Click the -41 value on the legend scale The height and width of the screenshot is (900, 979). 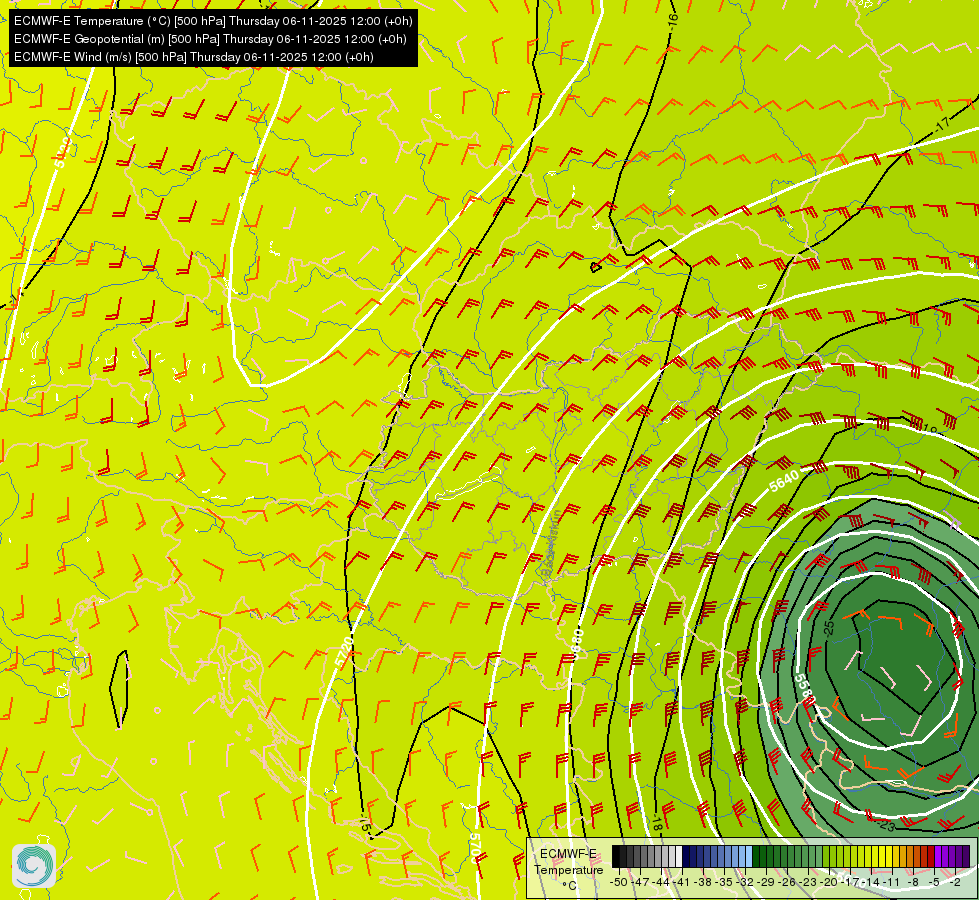tap(681, 882)
